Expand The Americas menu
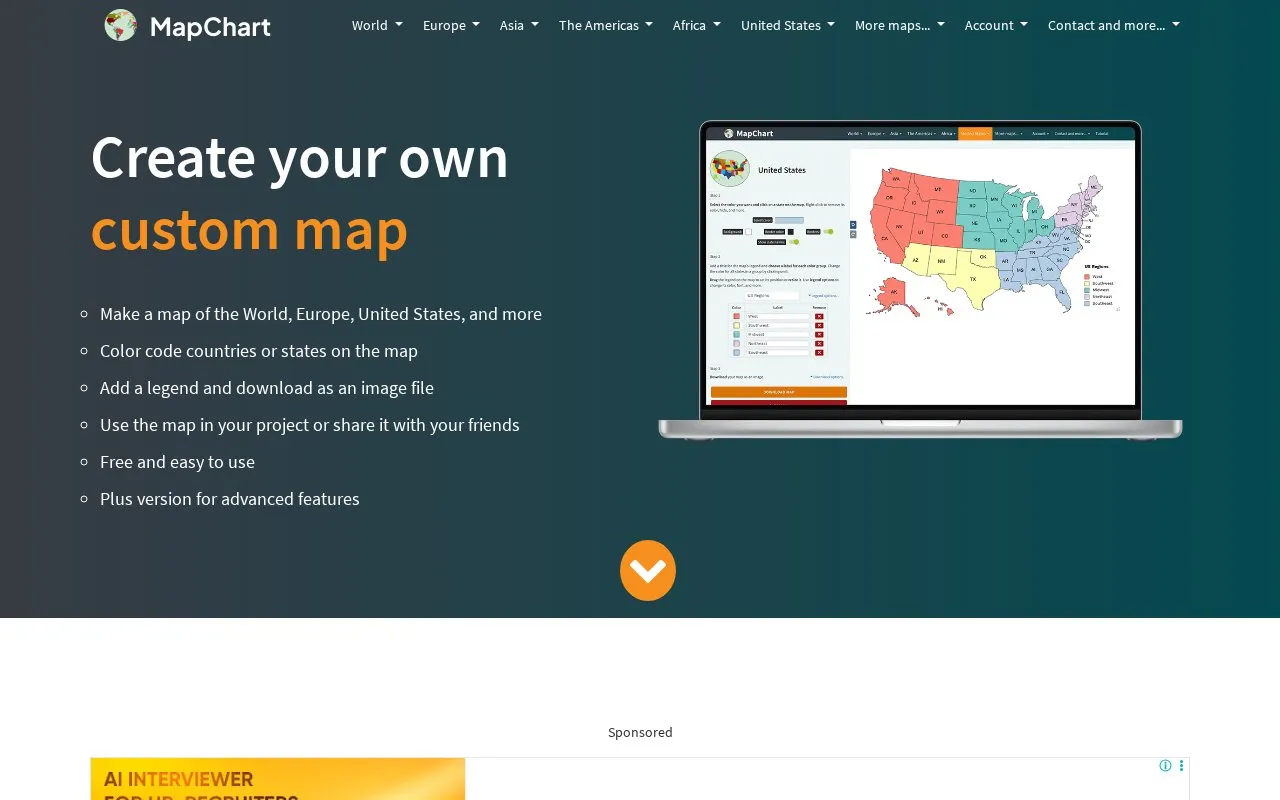This screenshot has width=1280, height=800. click(x=606, y=25)
